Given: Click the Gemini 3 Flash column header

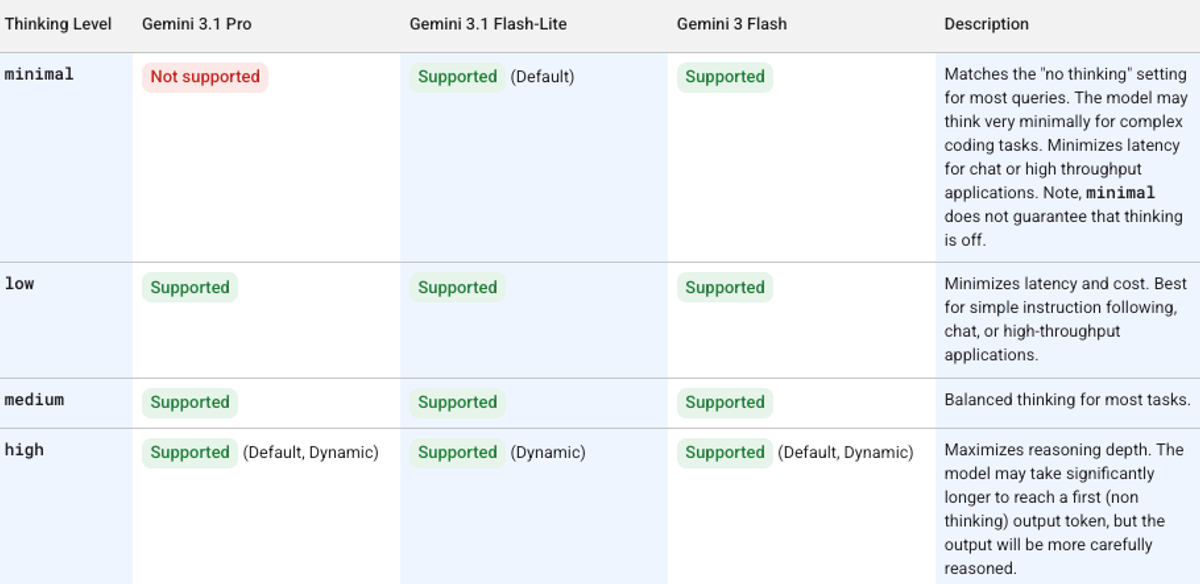Looking at the screenshot, I should click(732, 24).
